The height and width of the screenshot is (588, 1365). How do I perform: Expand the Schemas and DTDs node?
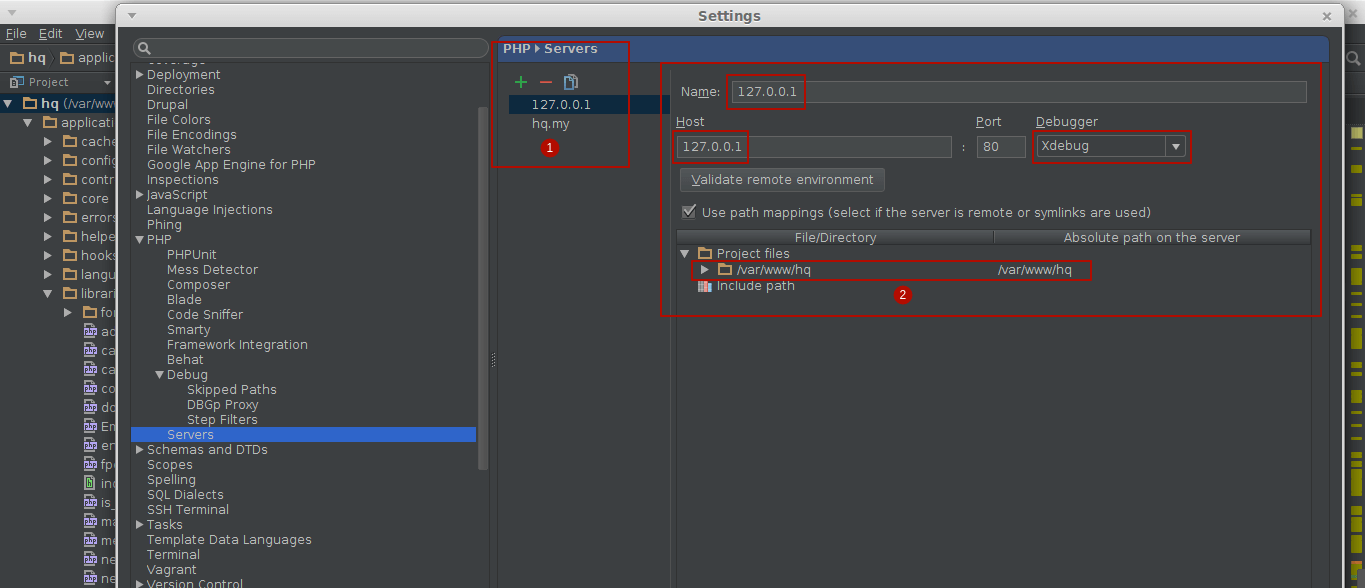click(x=139, y=450)
